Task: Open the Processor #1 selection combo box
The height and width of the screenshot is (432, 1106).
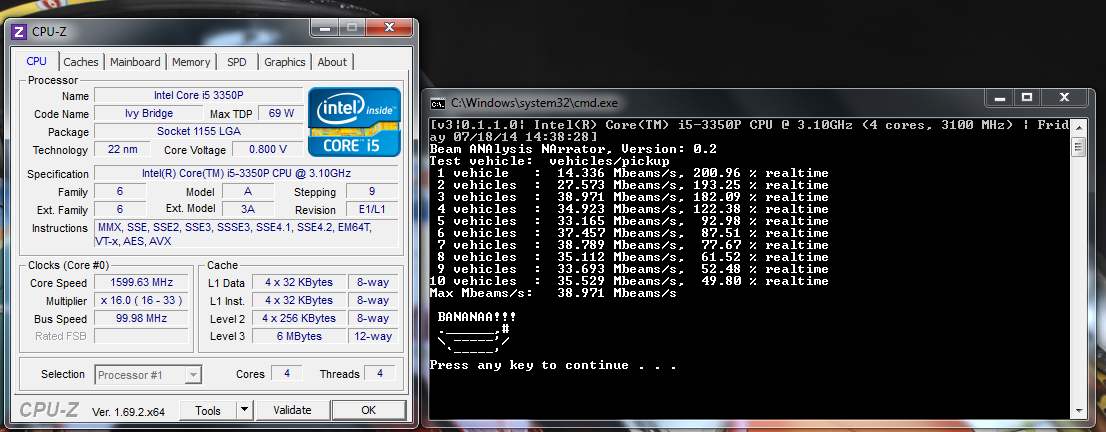Action: [x=149, y=375]
